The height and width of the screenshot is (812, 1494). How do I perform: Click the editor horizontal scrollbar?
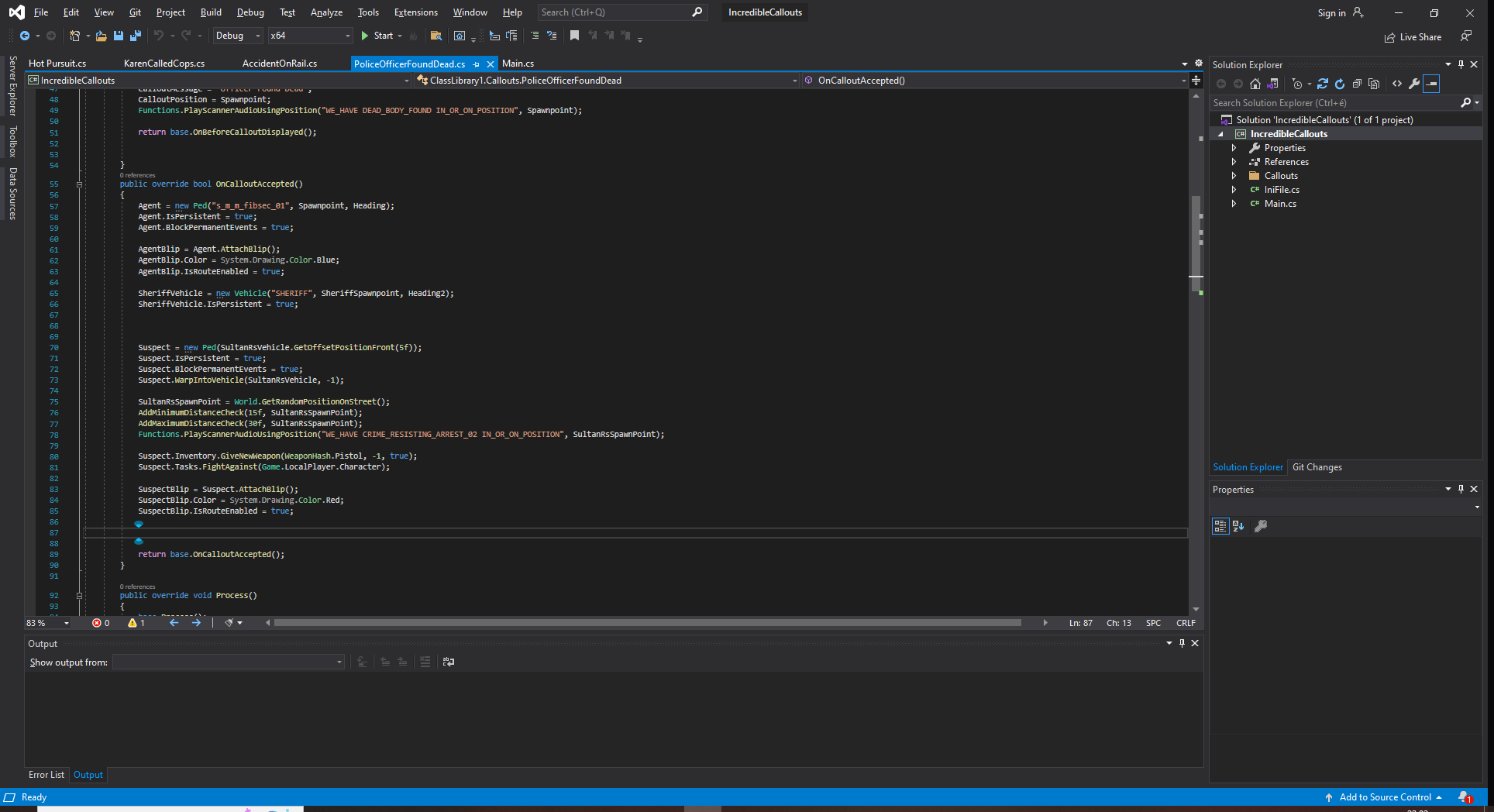coord(647,623)
